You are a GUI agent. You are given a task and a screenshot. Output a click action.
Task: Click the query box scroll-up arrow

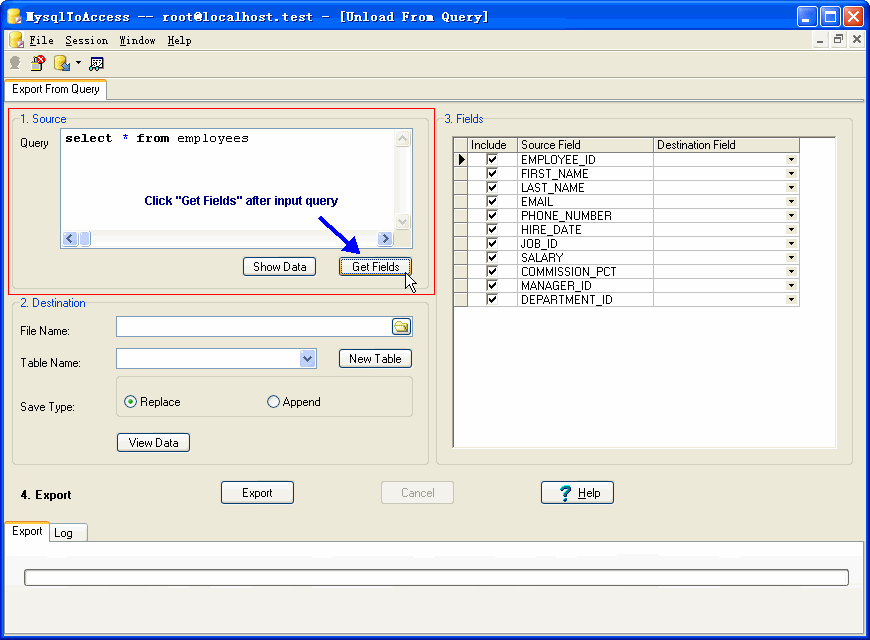pos(403,138)
